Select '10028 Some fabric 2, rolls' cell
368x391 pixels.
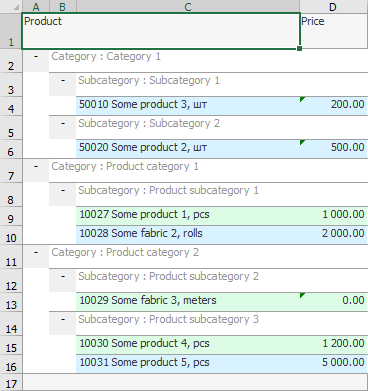188,235
